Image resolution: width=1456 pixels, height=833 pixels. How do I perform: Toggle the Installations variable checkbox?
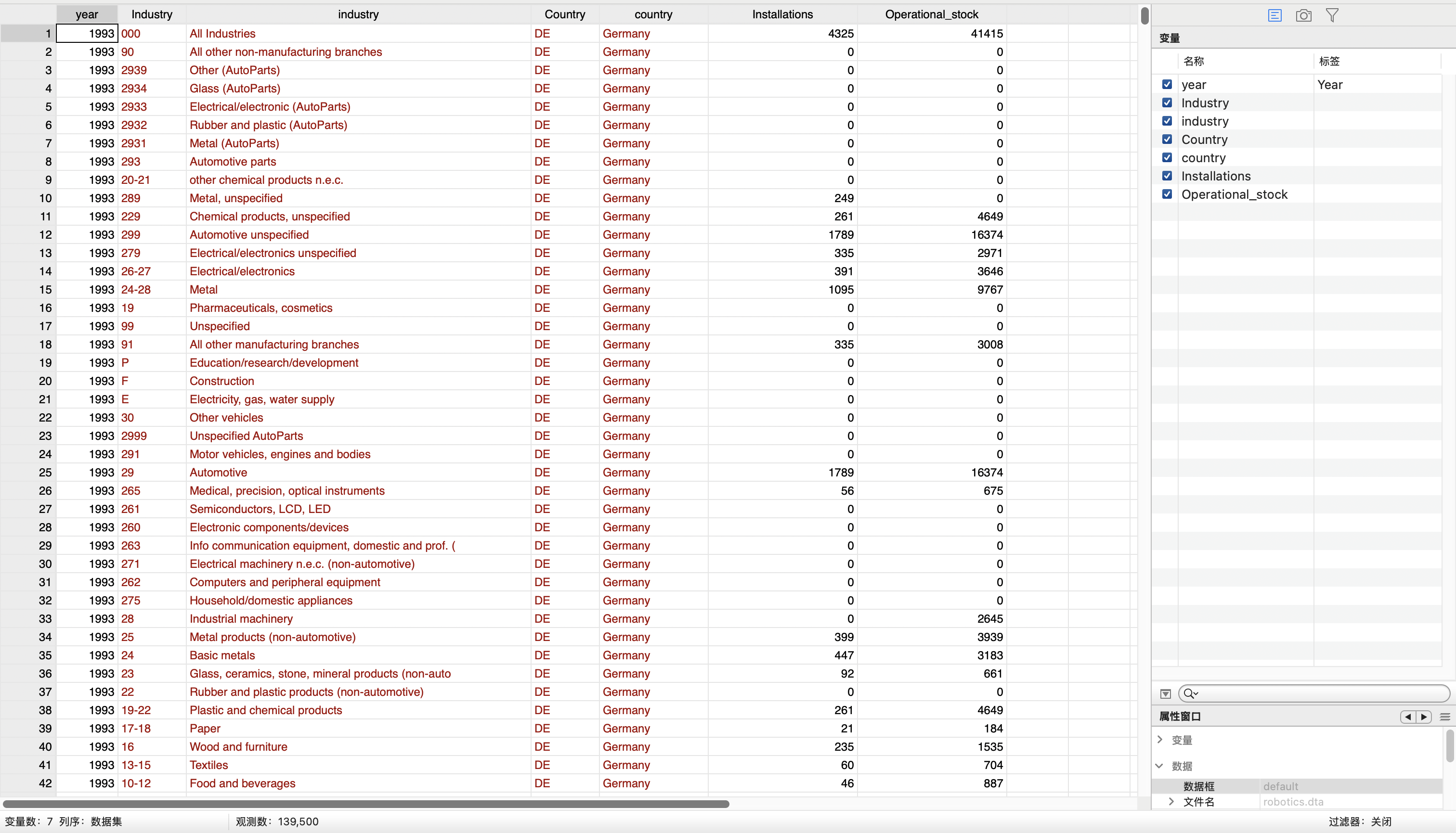[x=1167, y=176]
